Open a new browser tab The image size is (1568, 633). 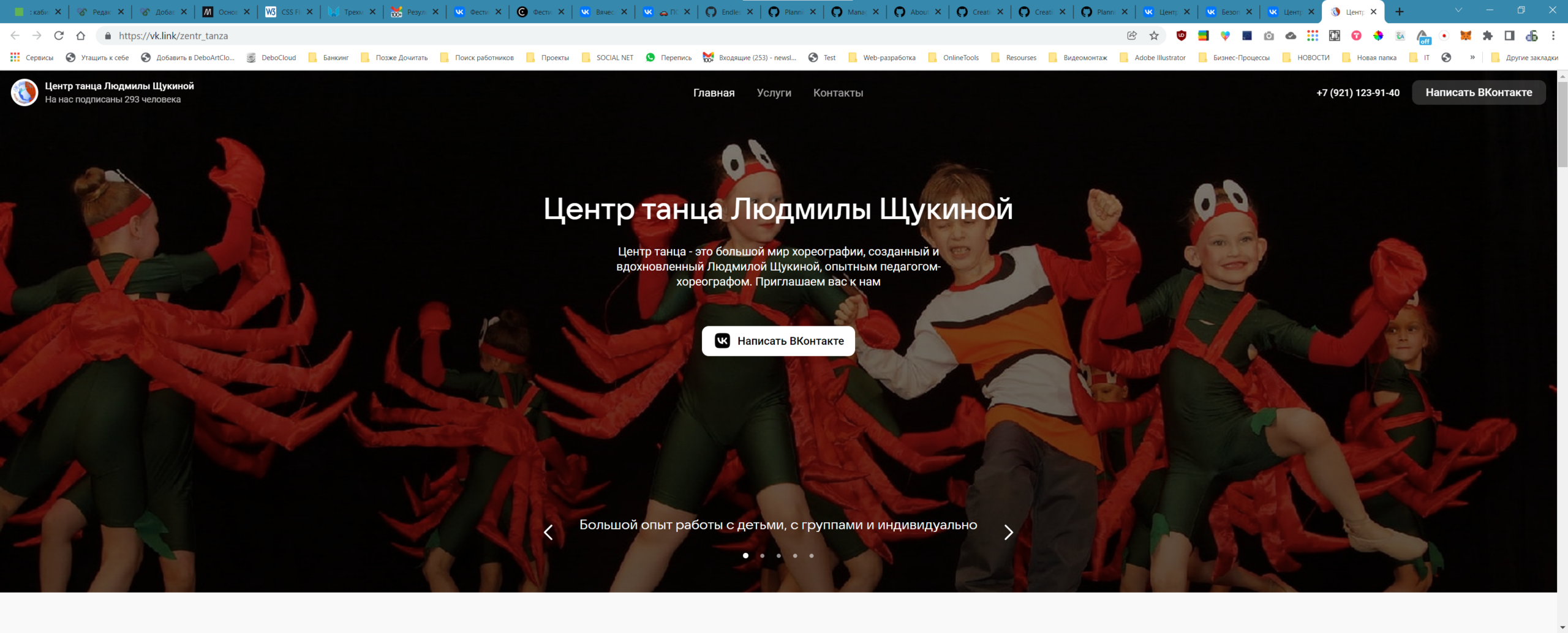1400,11
